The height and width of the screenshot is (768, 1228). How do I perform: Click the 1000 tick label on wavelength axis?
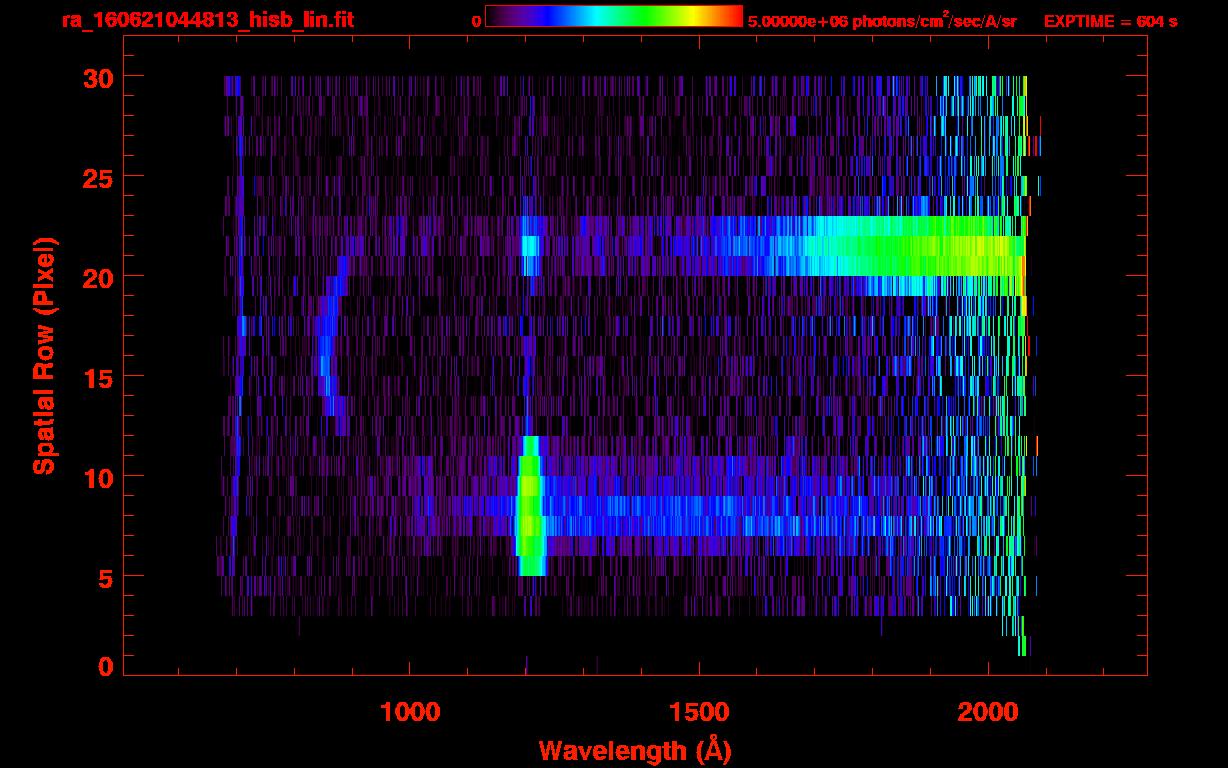tap(410, 711)
